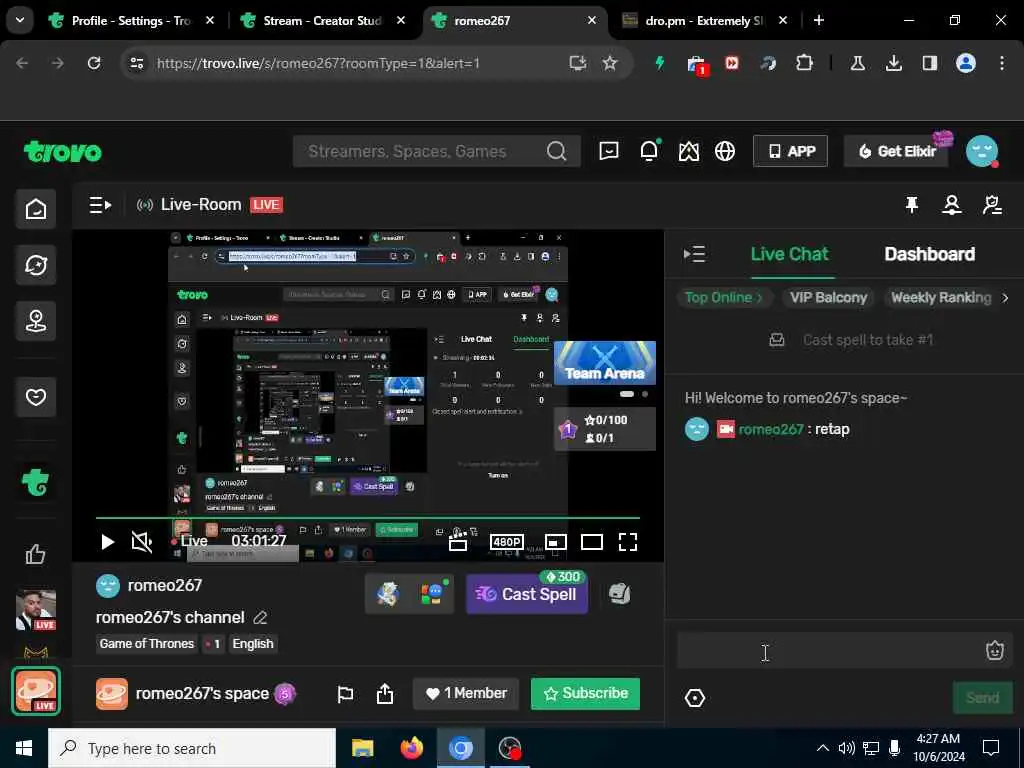Open the user avatar menu in header
The height and width of the screenshot is (768, 1024).
pyautogui.click(x=982, y=152)
